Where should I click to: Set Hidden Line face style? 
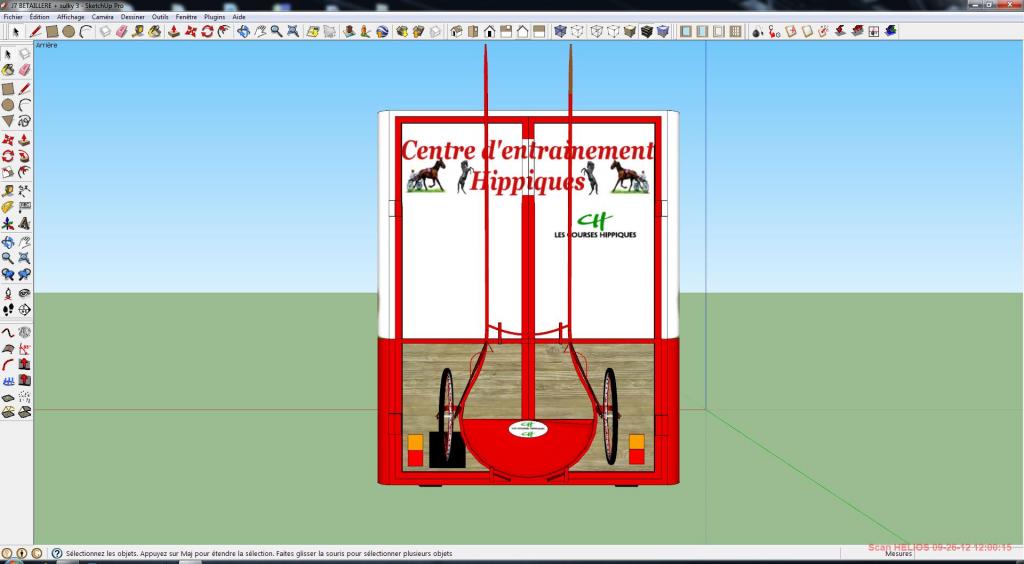click(613, 31)
